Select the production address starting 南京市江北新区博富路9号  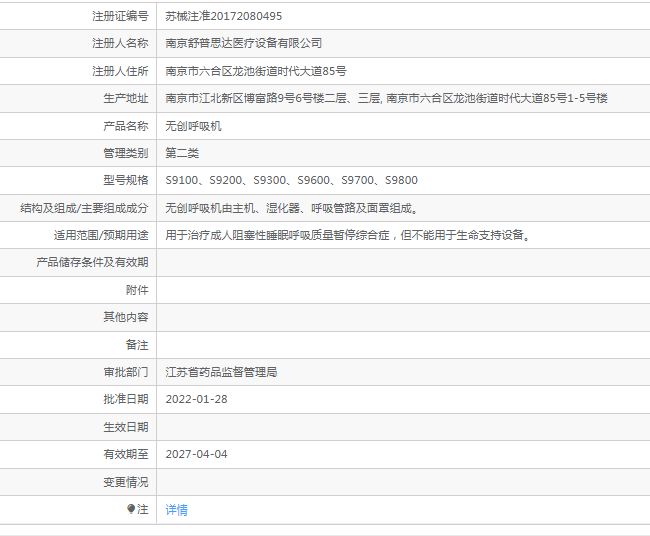pos(386,98)
